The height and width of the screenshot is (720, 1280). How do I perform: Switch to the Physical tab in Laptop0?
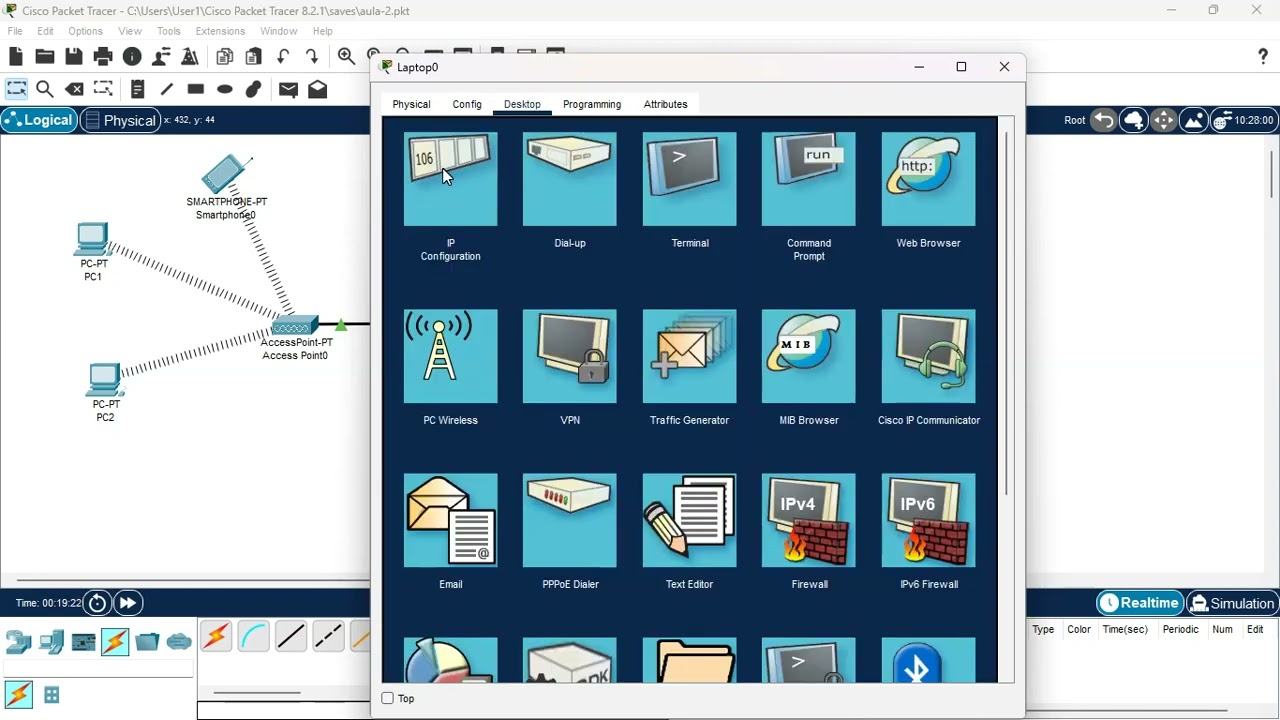[x=411, y=104]
